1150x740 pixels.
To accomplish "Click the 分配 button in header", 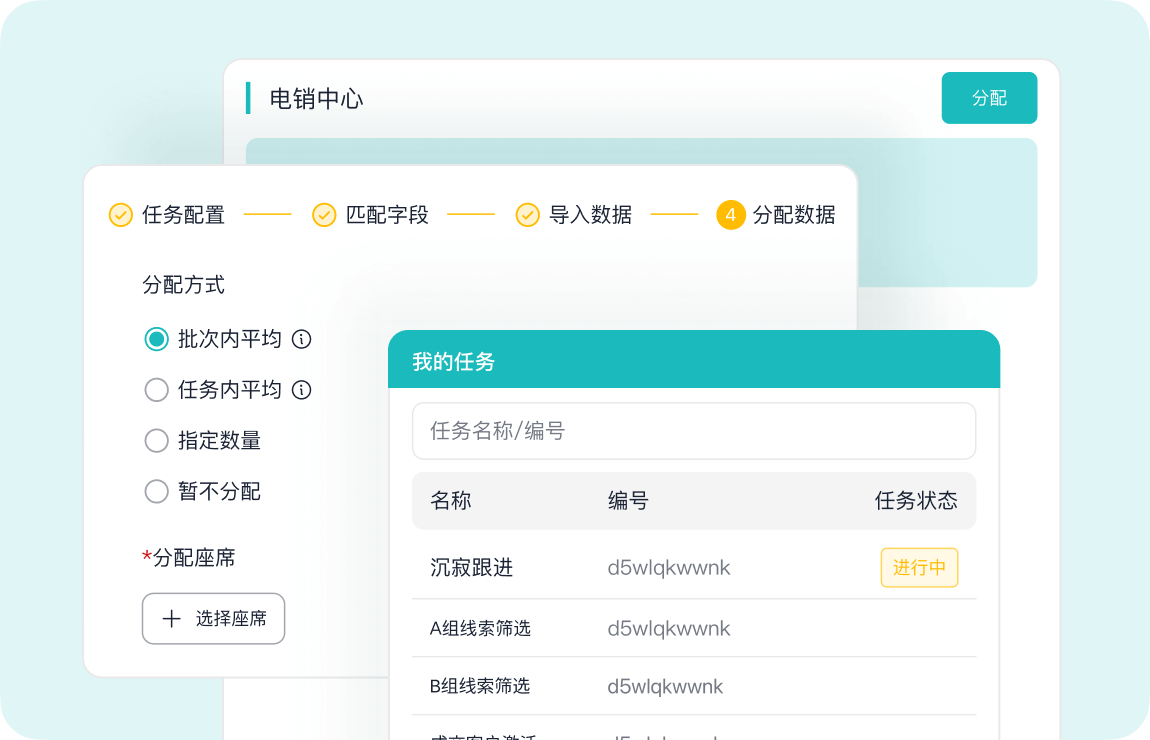I will pyautogui.click(x=989, y=98).
